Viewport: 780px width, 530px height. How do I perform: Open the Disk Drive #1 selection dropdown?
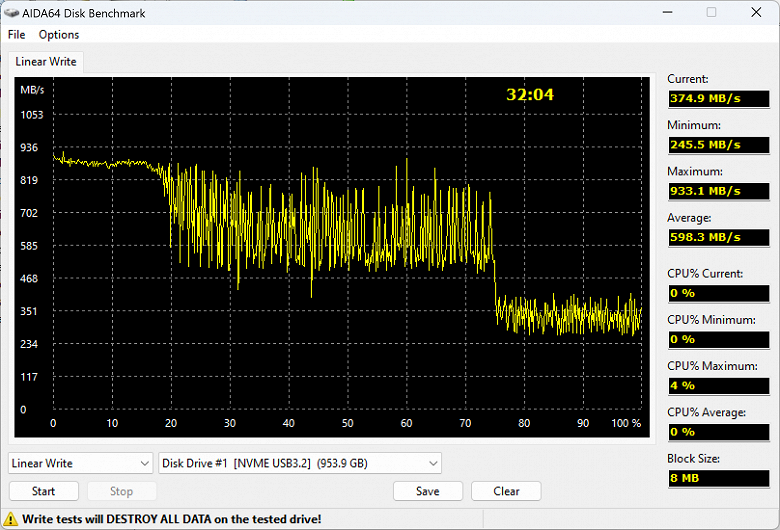pos(299,463)
